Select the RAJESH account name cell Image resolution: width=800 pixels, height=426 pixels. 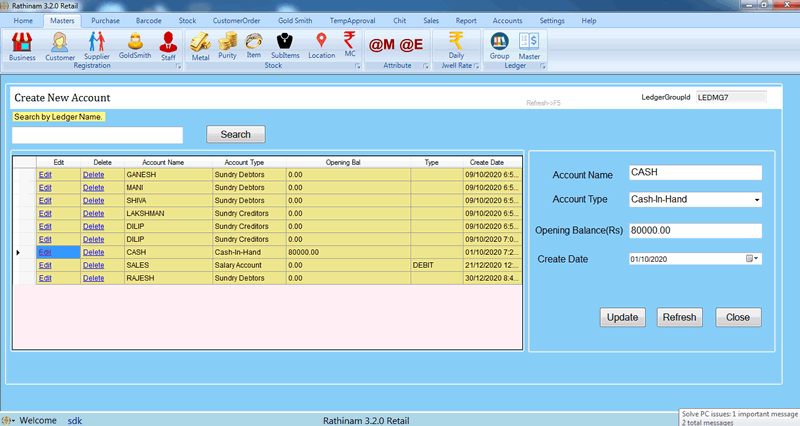click(x=168, y=278)
